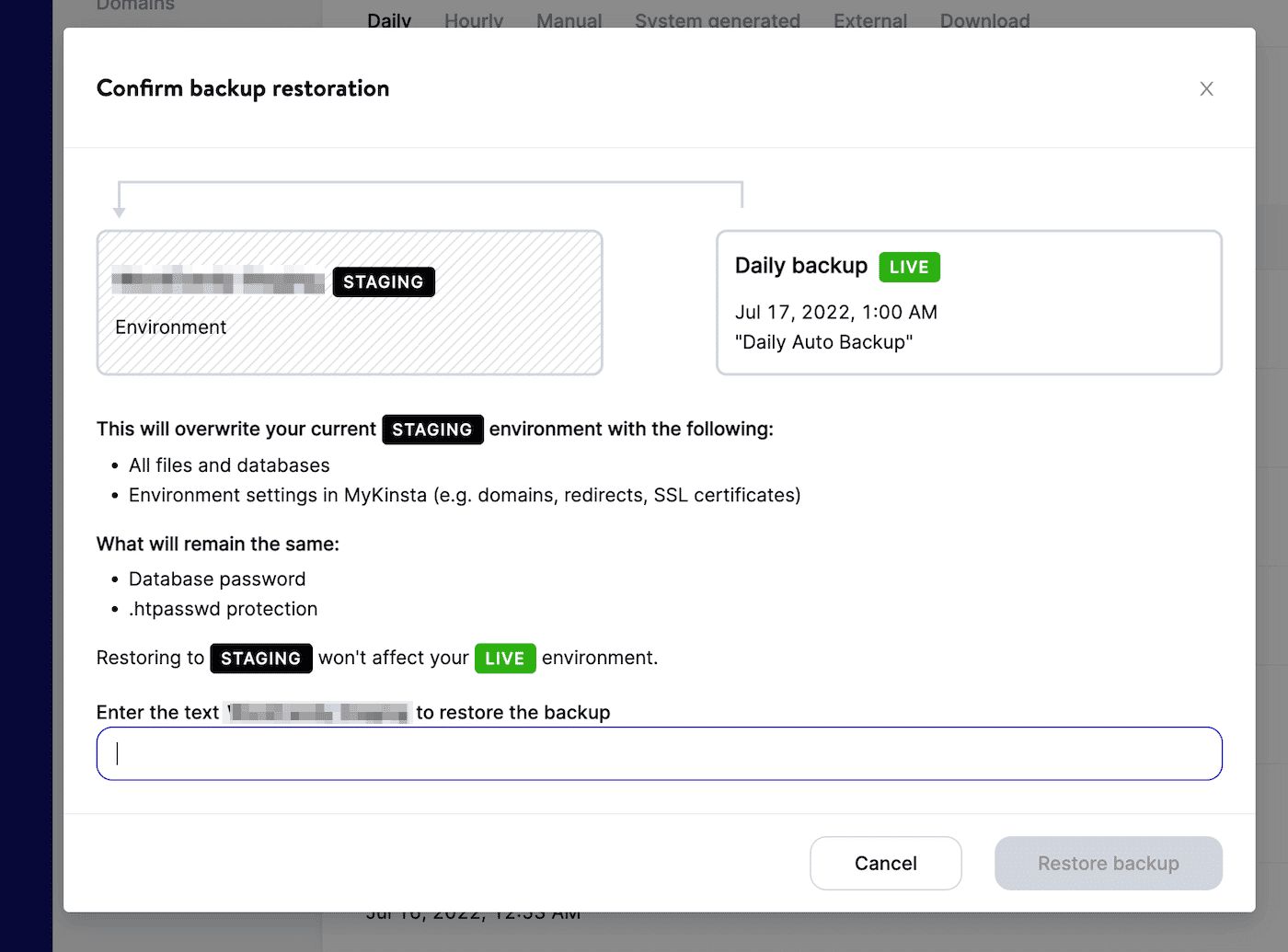Select the Daily backup card
Viewport: 1288px width, 952px height.
(969, 303)
